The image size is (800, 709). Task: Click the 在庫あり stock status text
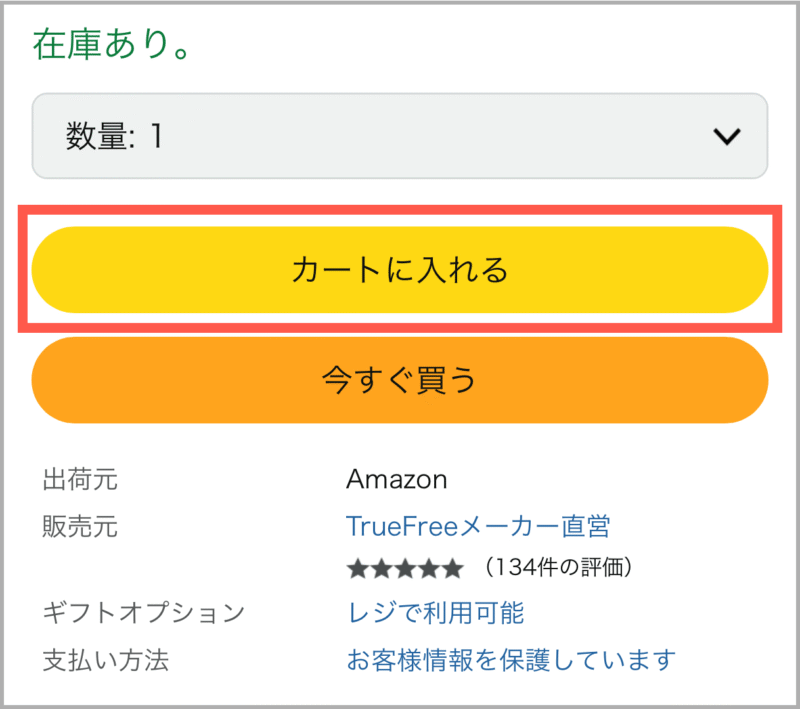(112, 44)
